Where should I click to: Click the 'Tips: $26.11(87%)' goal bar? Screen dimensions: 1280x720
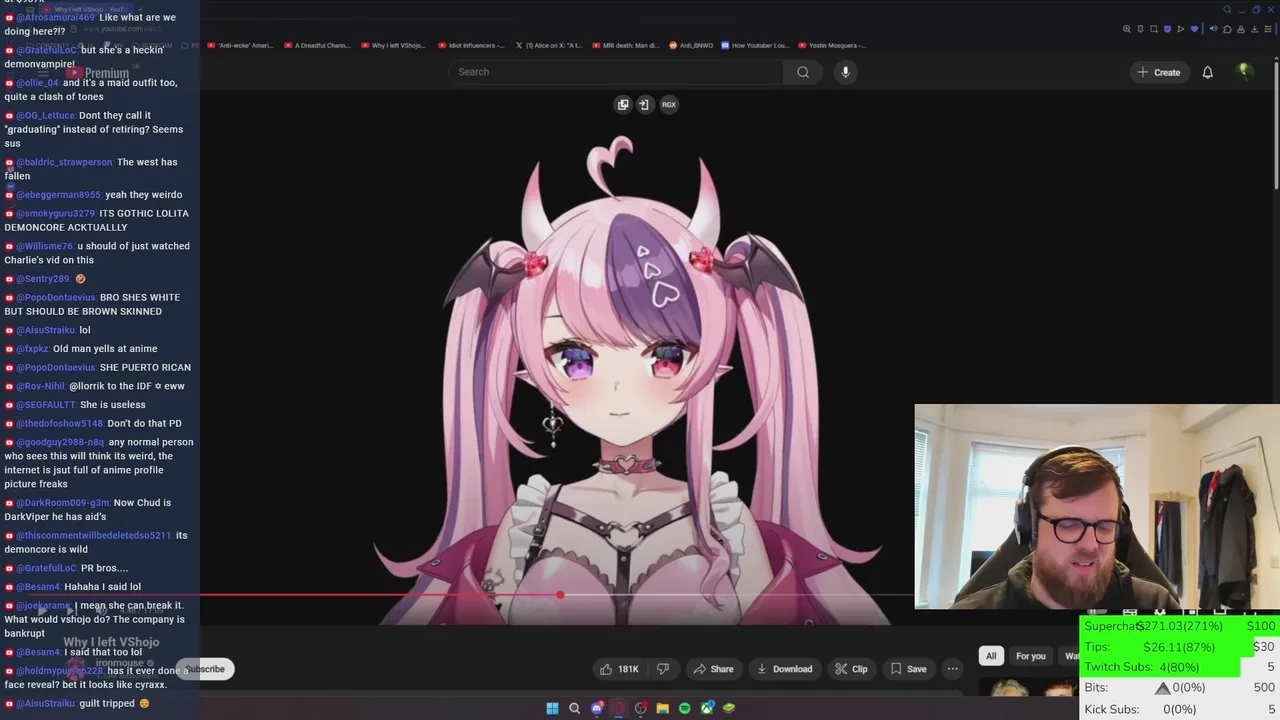(x=1180, y=647)
